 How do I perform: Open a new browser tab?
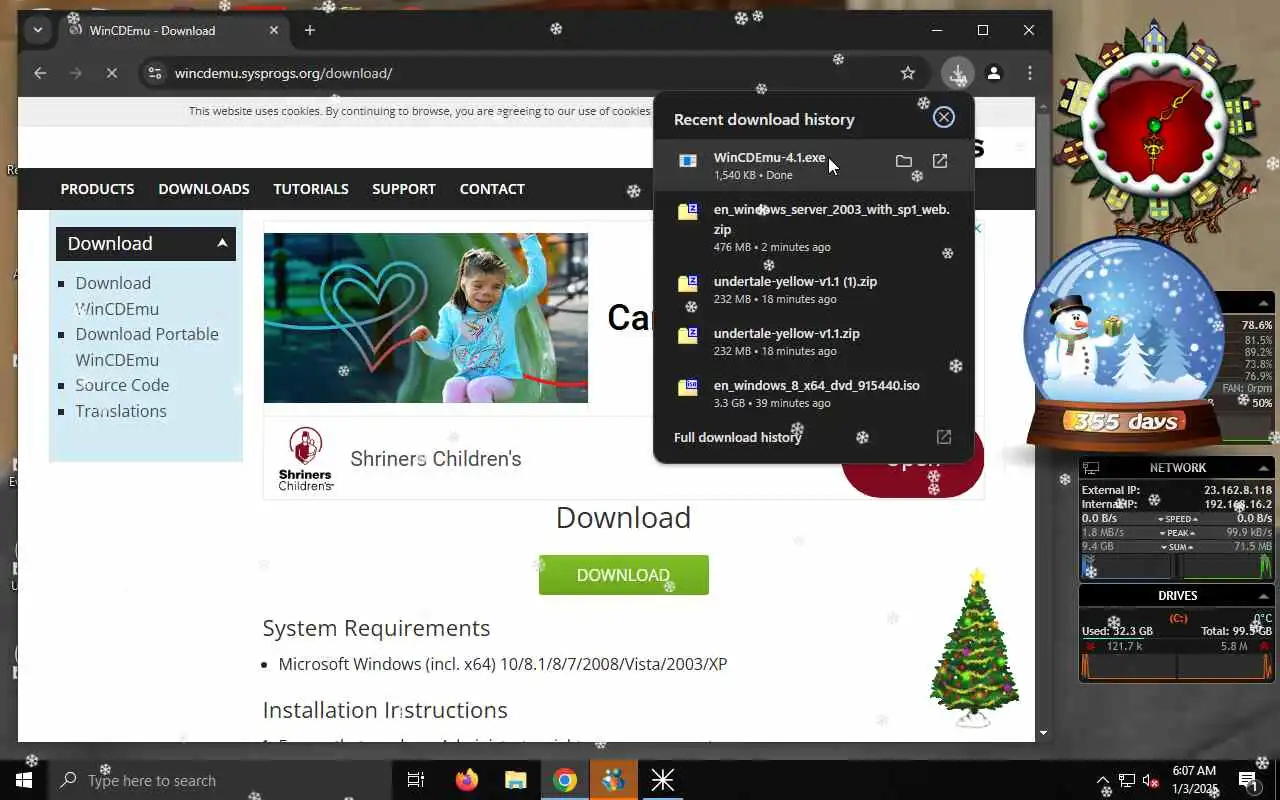point(309,30)
